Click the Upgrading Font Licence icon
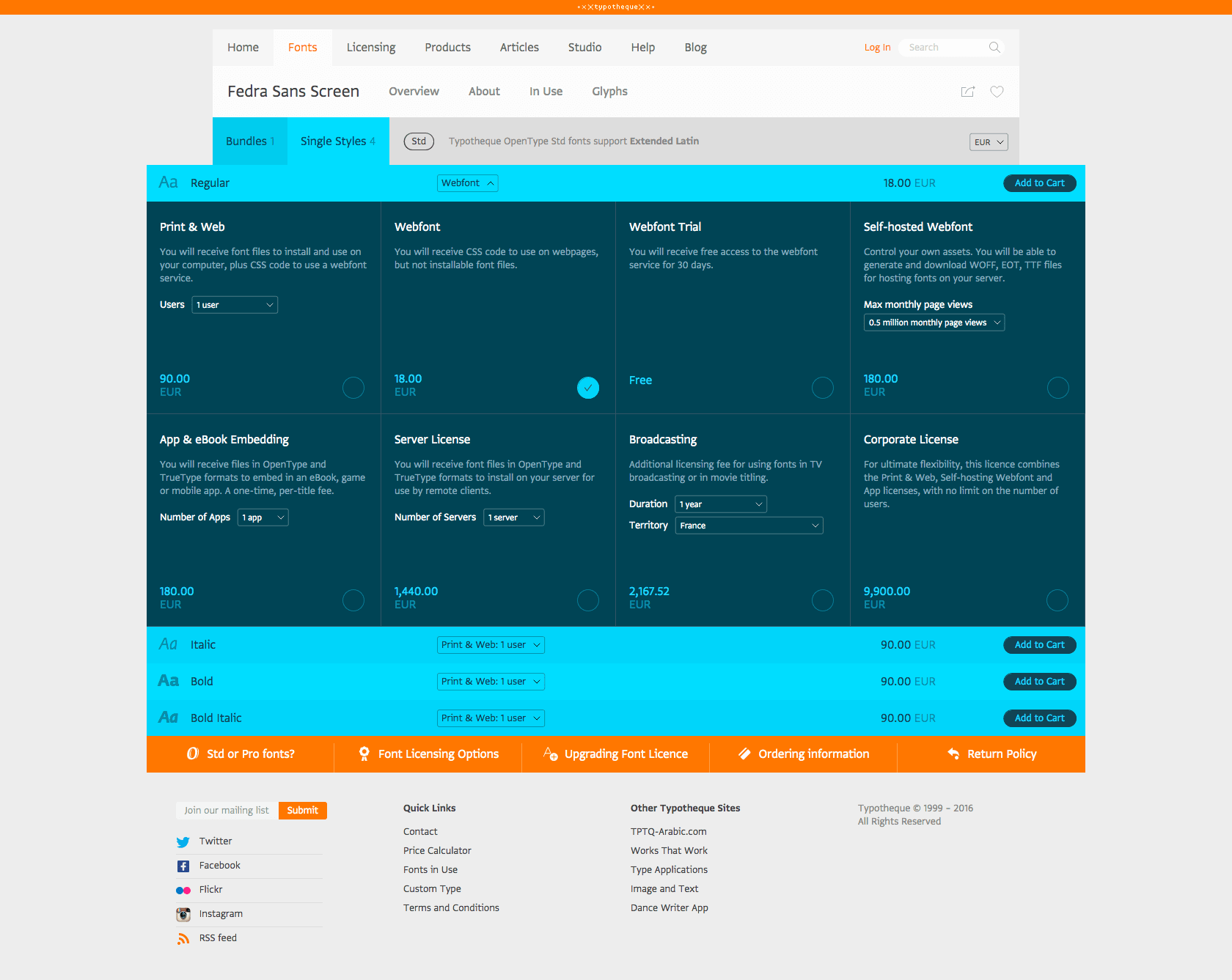This screenshot has width=1232, height=980. 551,754
